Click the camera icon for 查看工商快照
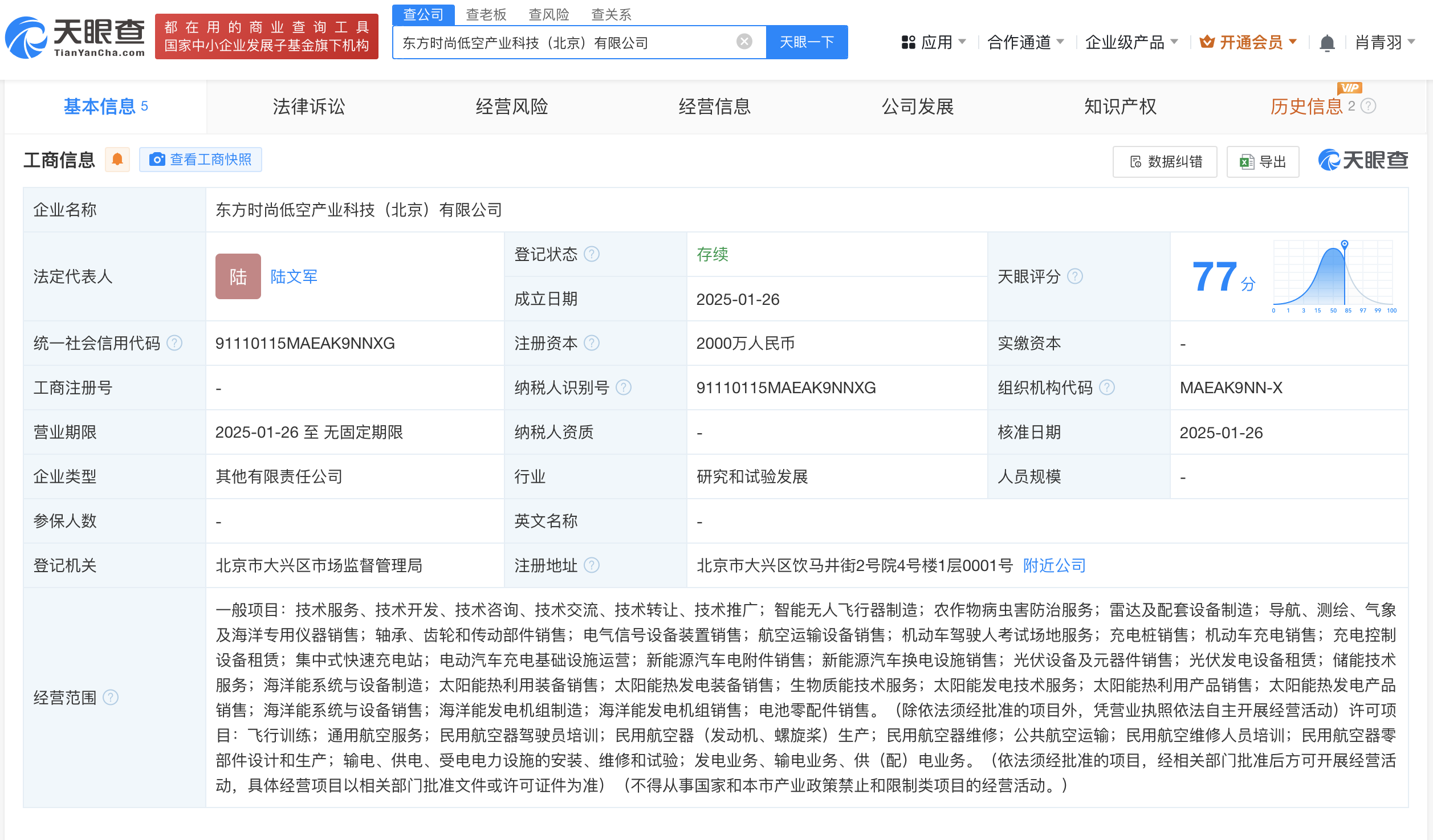Screen dimensions: 1433x840 (x=156, y=160)
